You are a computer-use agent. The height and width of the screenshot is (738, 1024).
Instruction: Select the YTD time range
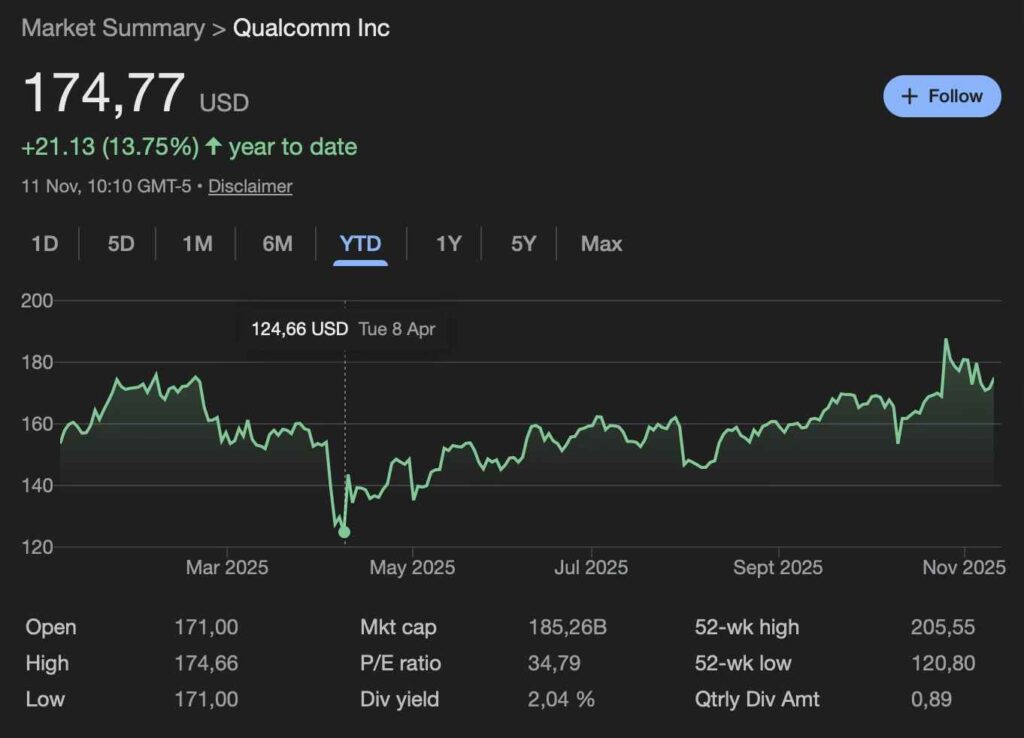pyautogui.click(x=359, y=243)
